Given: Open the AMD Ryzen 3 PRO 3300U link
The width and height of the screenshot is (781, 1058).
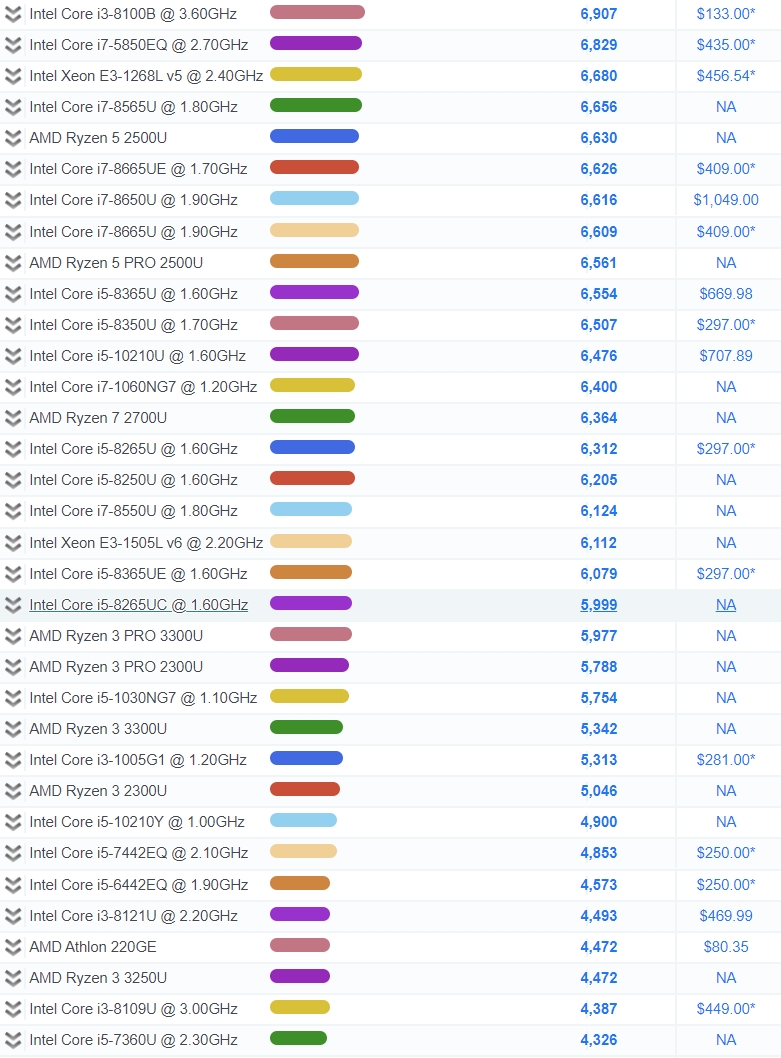Looking at the screenshot, I should (116, 636).
